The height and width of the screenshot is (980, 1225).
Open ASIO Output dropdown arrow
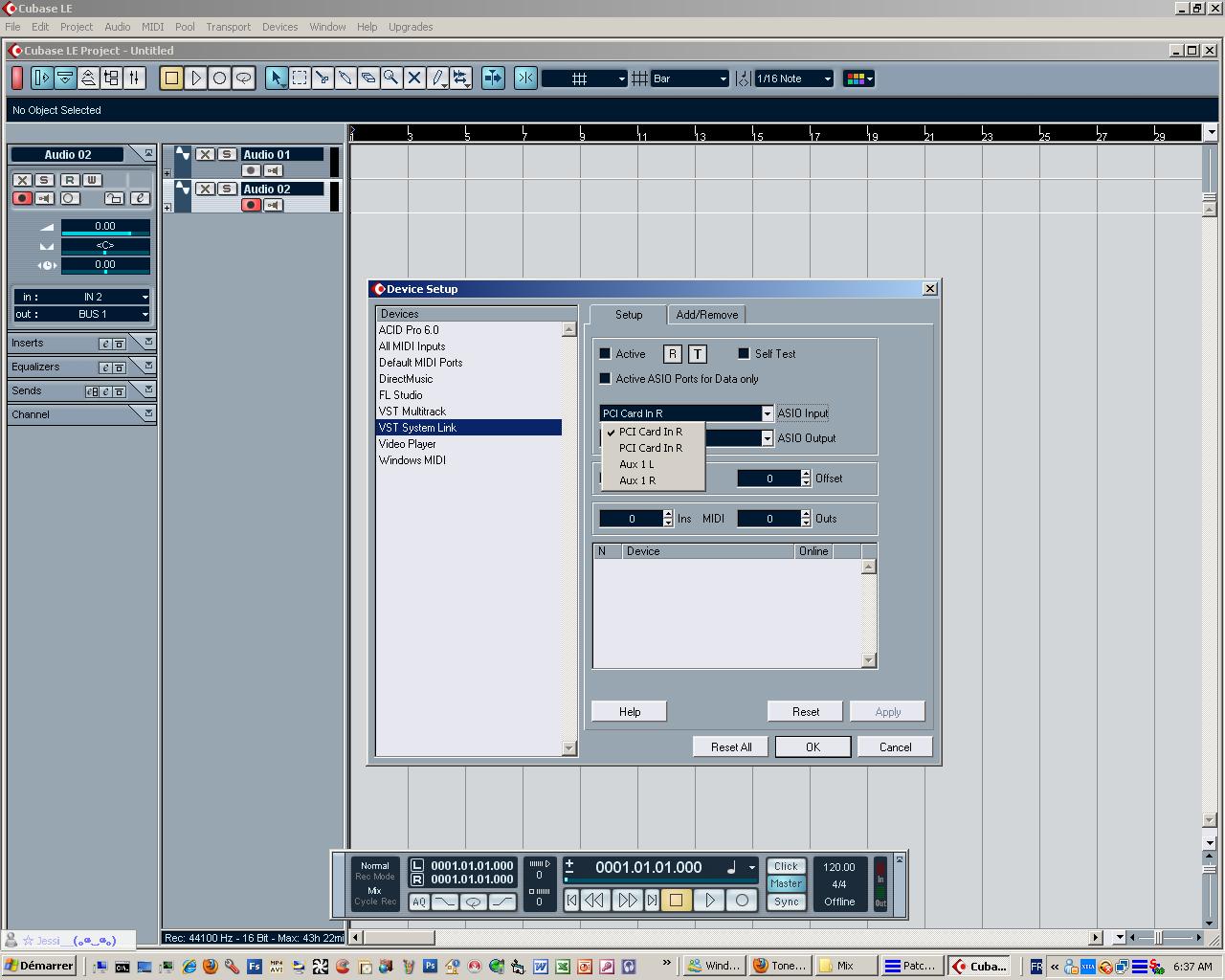pyautogui.click(x=767, y=438)
